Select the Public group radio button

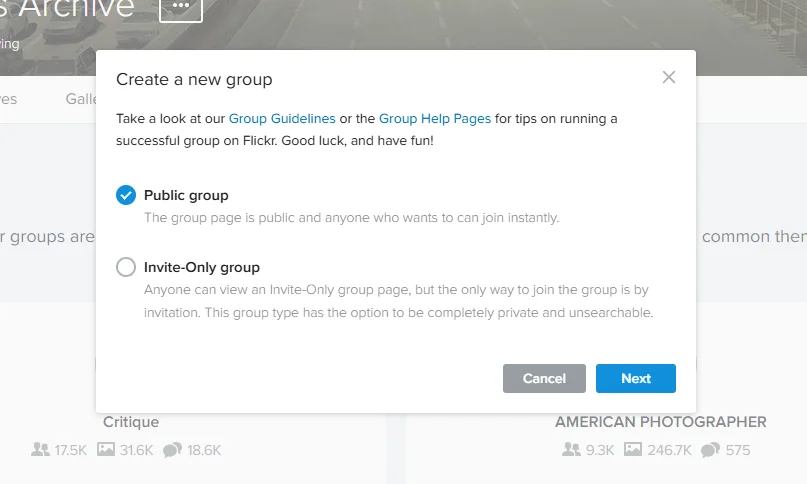pyautogui.click(x=126, y=195)
